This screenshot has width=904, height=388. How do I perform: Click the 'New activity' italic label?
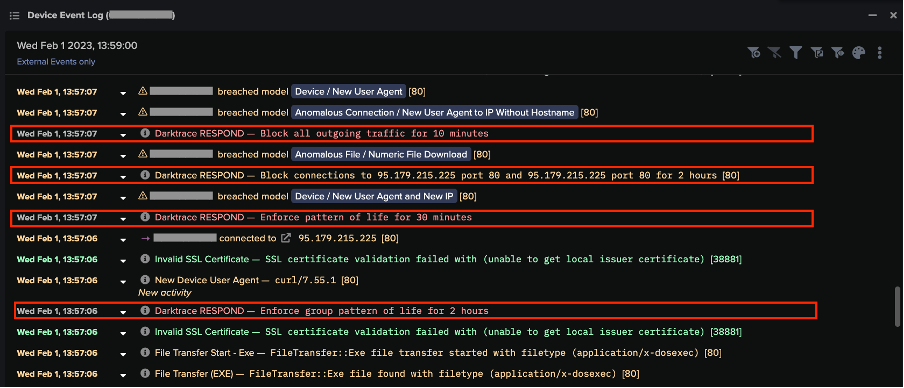coord(165,292)
